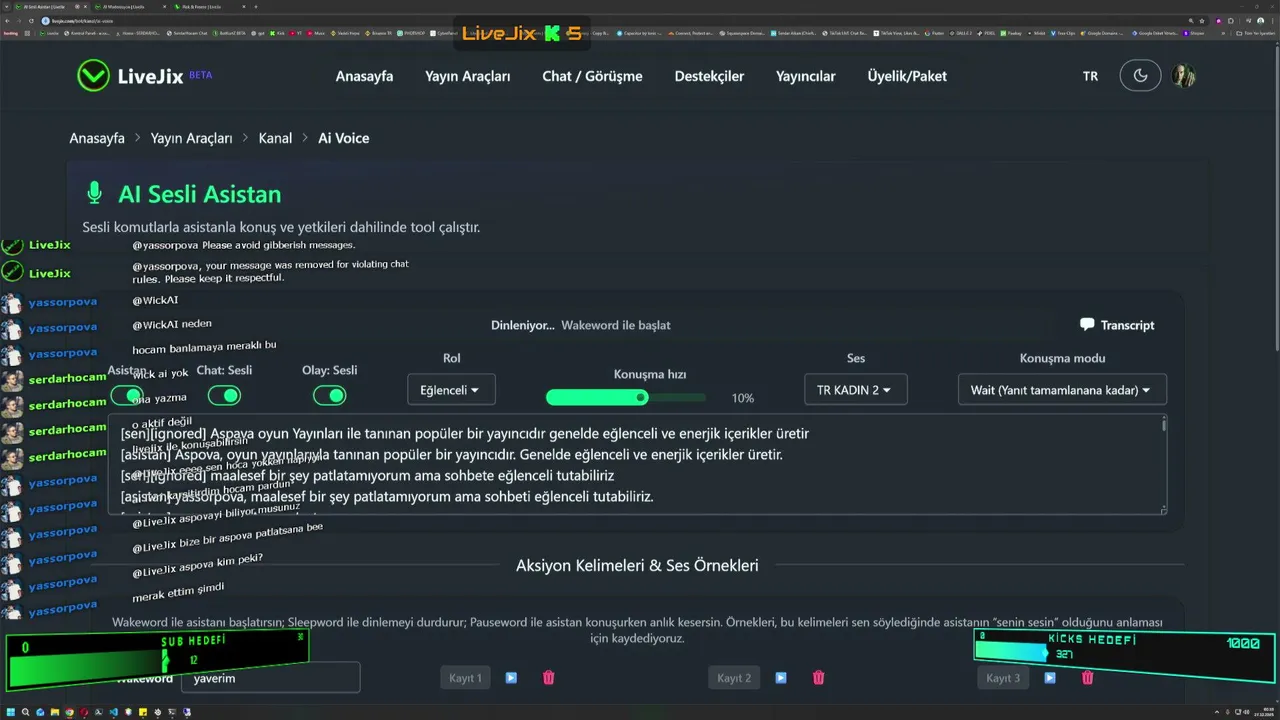Open the Yayıncılar menu

pos(805,76)
